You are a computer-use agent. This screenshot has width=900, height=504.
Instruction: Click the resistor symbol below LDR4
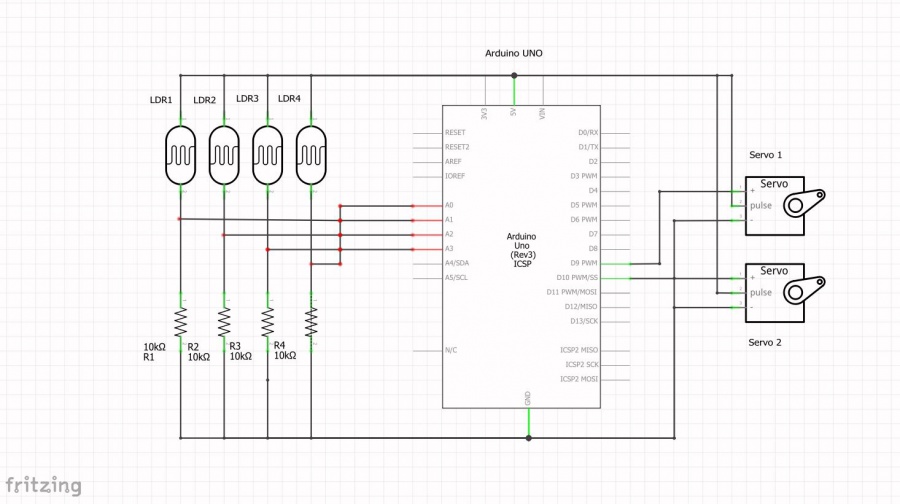click(x=311, y=322)
